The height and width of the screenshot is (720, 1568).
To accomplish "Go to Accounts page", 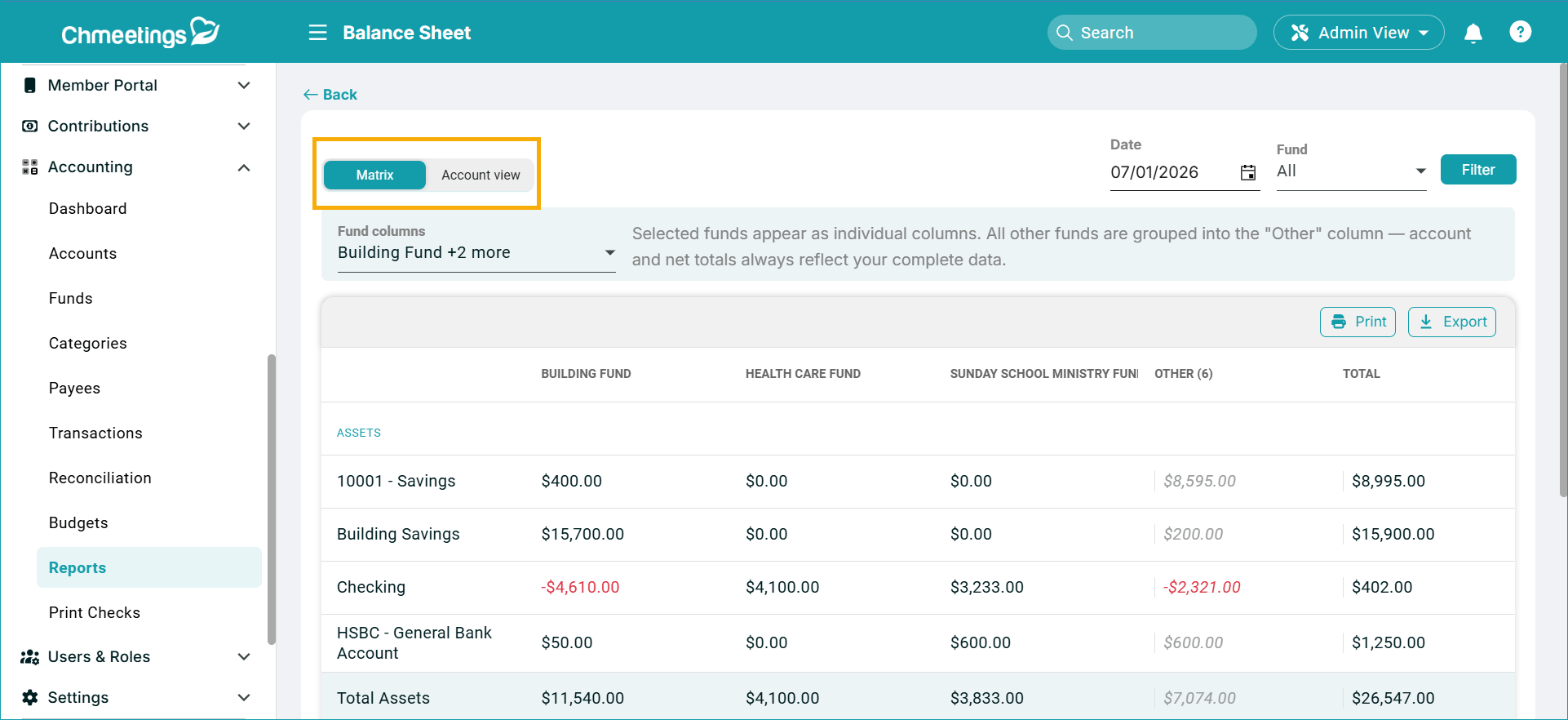I will tap(82, 253).
